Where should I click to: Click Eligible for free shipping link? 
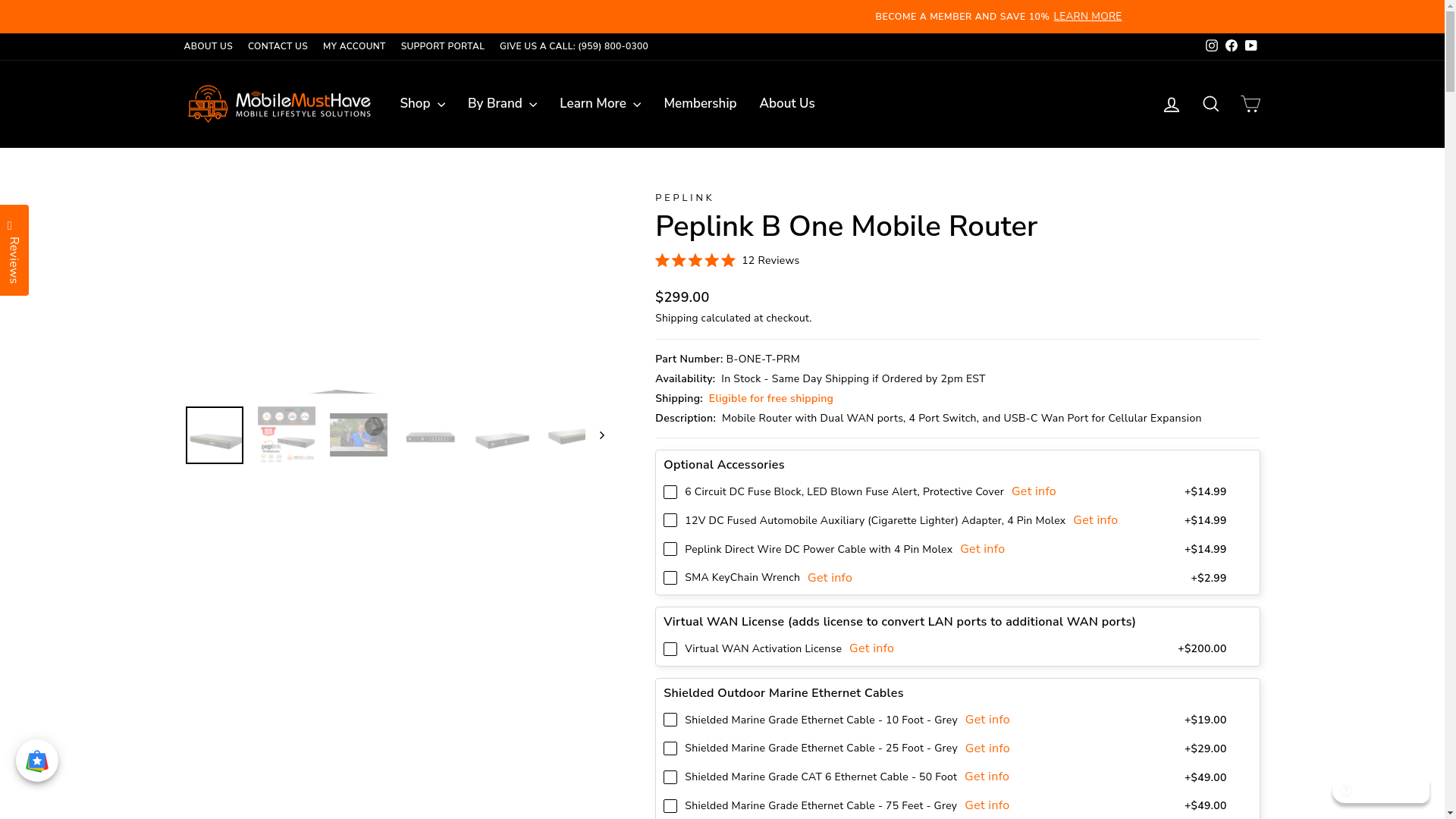[770, 399]
